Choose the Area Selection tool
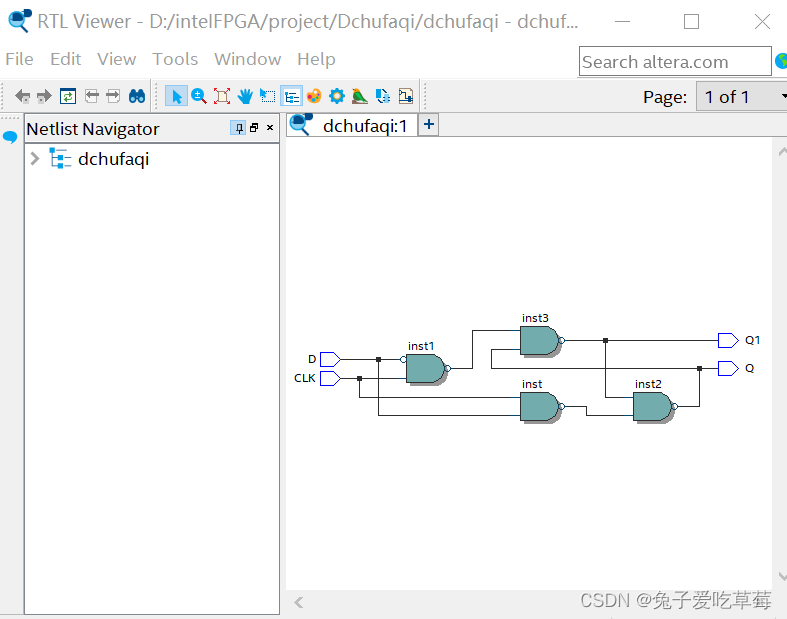 click(268, 96)
